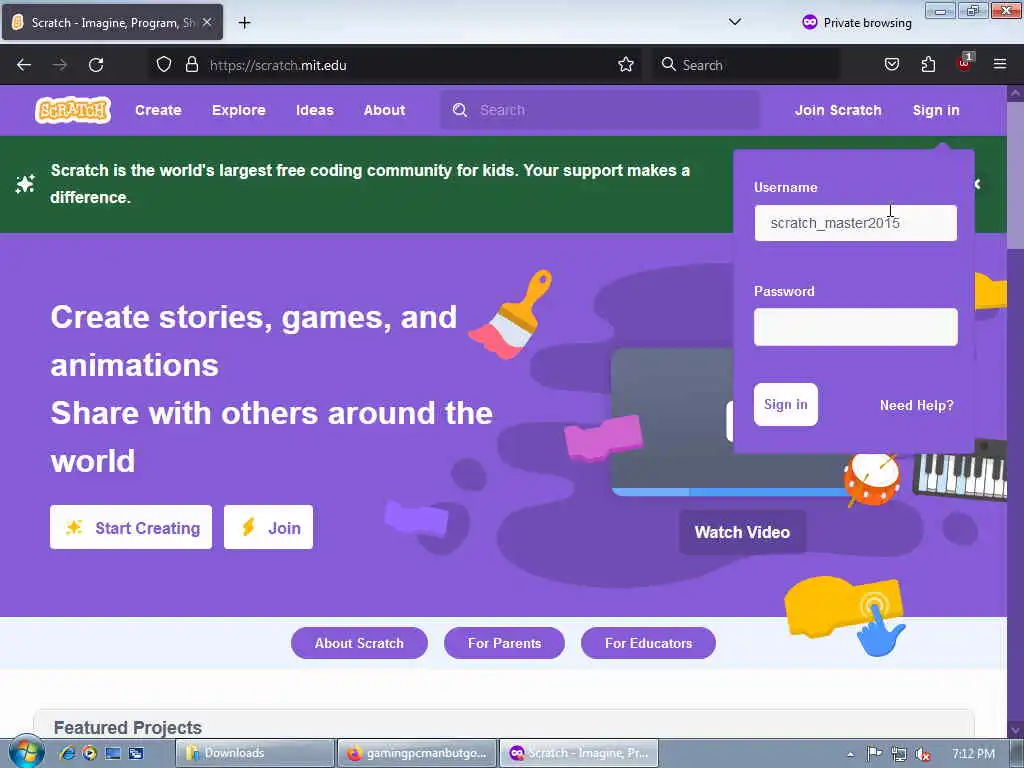Open the Need Help? link

pyautogui.click(x=916, y=405)
